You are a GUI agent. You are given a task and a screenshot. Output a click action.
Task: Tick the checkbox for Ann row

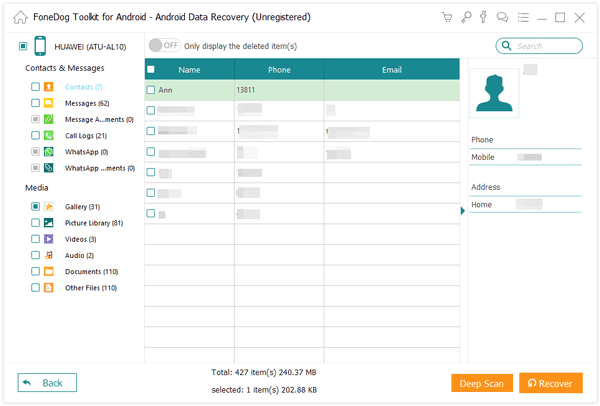point(151,90)
